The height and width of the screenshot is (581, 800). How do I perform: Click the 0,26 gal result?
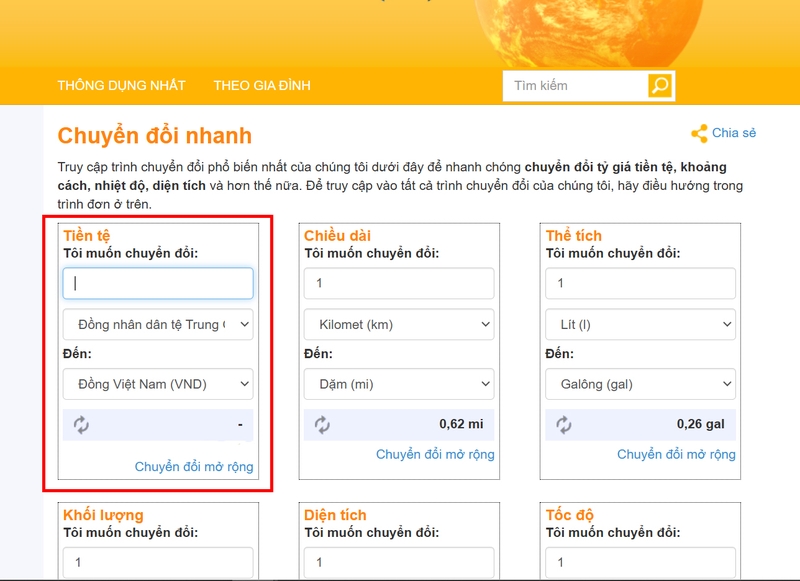pyautogui.click(x=701, y=424)
